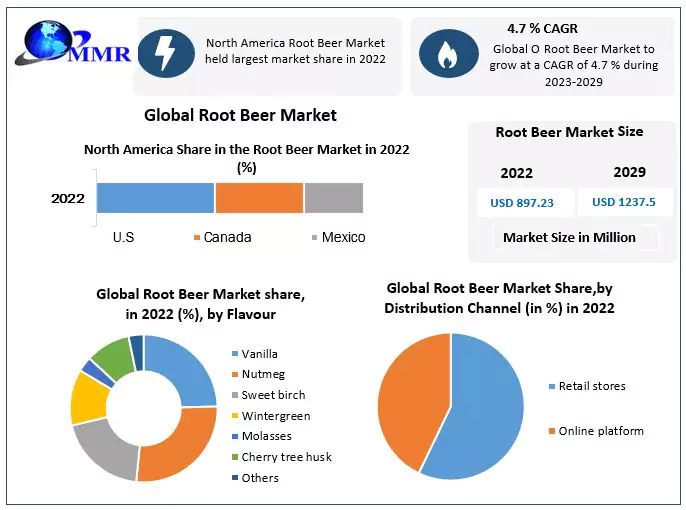Click the blue U.S segment of the bar

click(x=155, y=198)
